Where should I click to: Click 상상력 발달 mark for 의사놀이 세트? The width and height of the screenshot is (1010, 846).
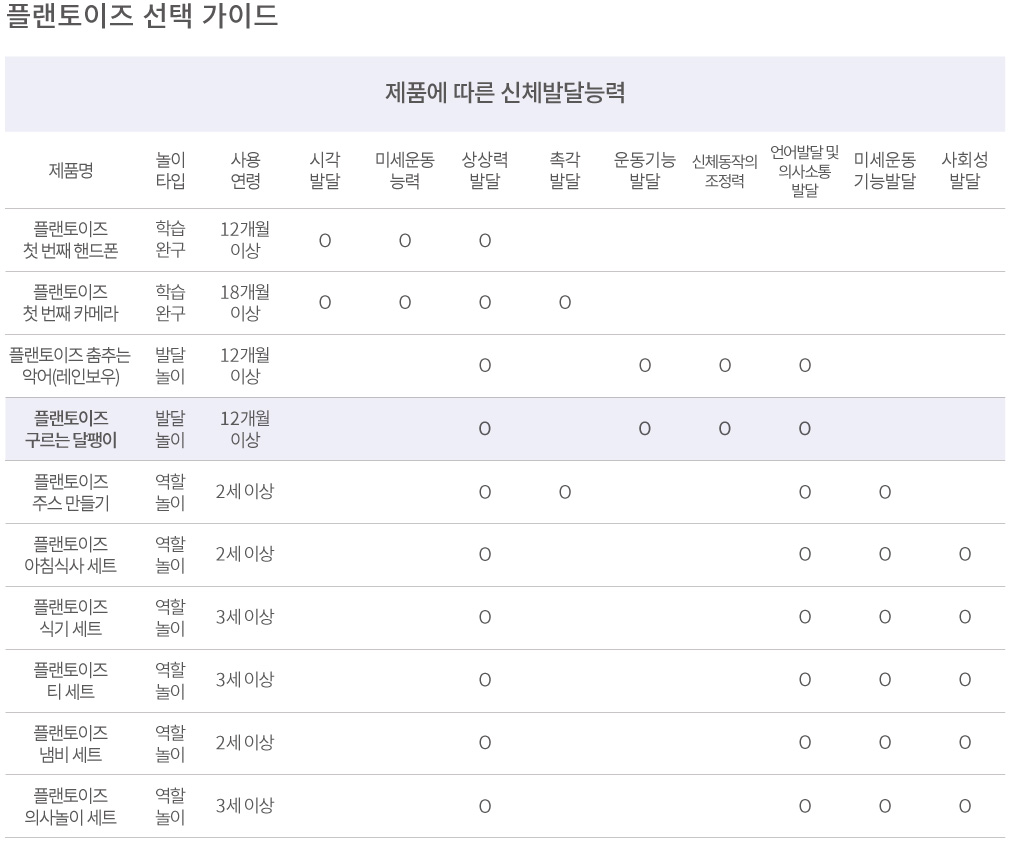(x=485, y=807)
